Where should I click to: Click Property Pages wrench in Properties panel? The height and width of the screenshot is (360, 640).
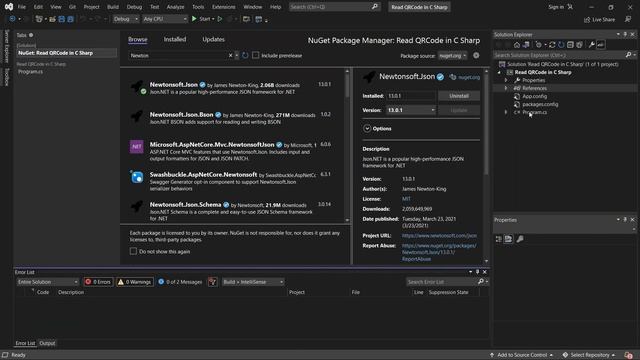[520, 239]
